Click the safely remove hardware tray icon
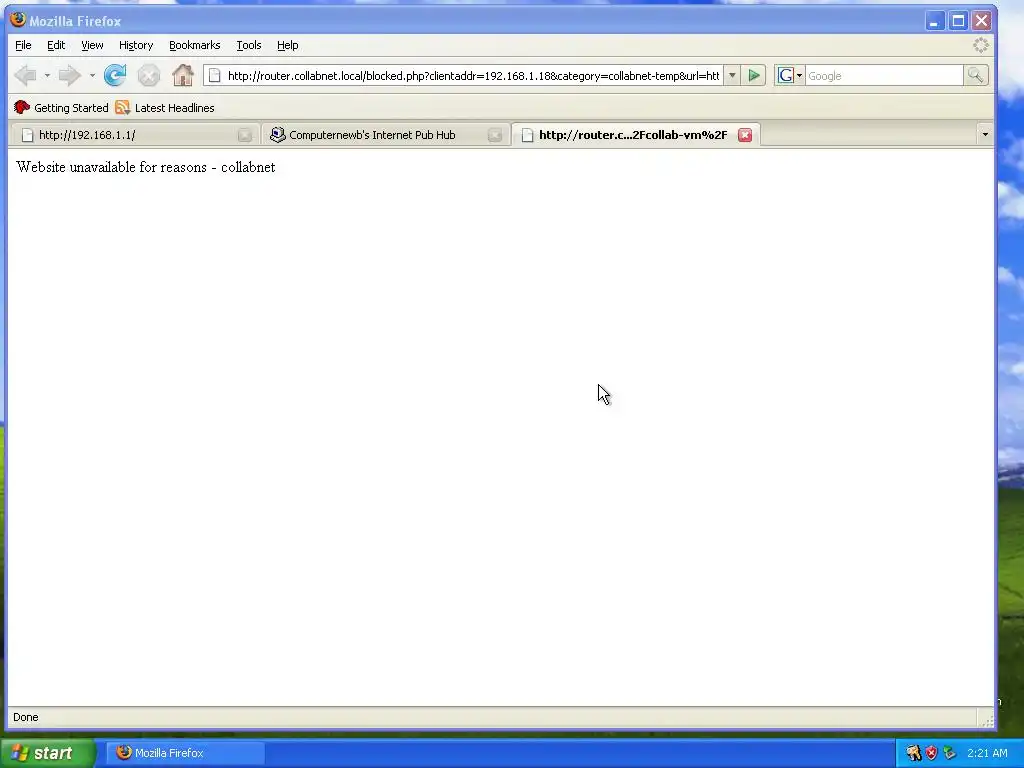Screen dimensions: 1024x768 (x=949, y=753)
